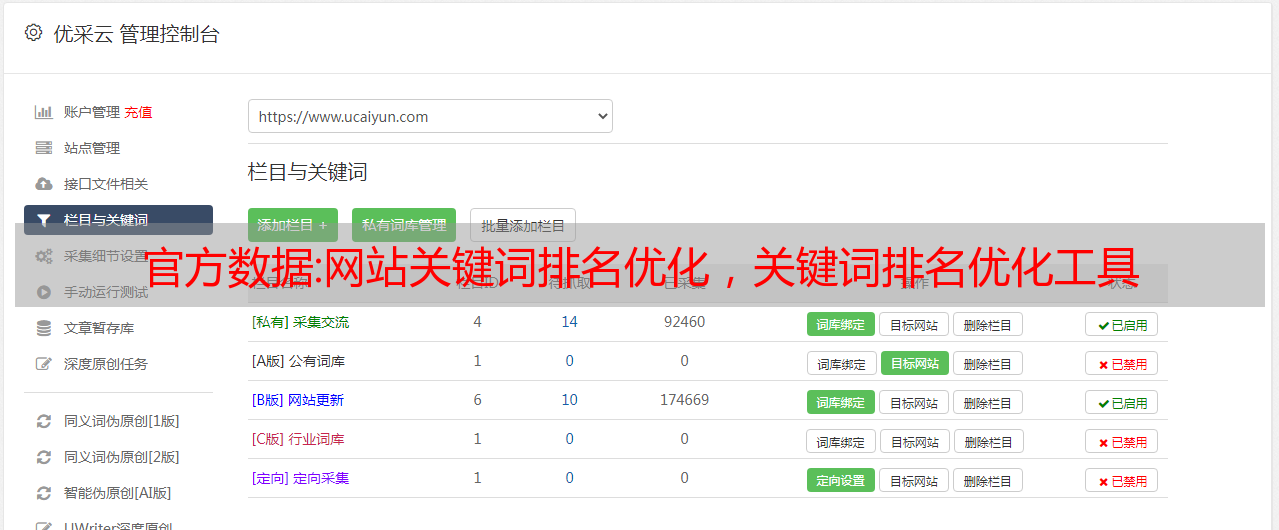Screen dimensions: 1279x530
Task: Click 词库绑定 for 公有词库 row
Action: [841, 363]
